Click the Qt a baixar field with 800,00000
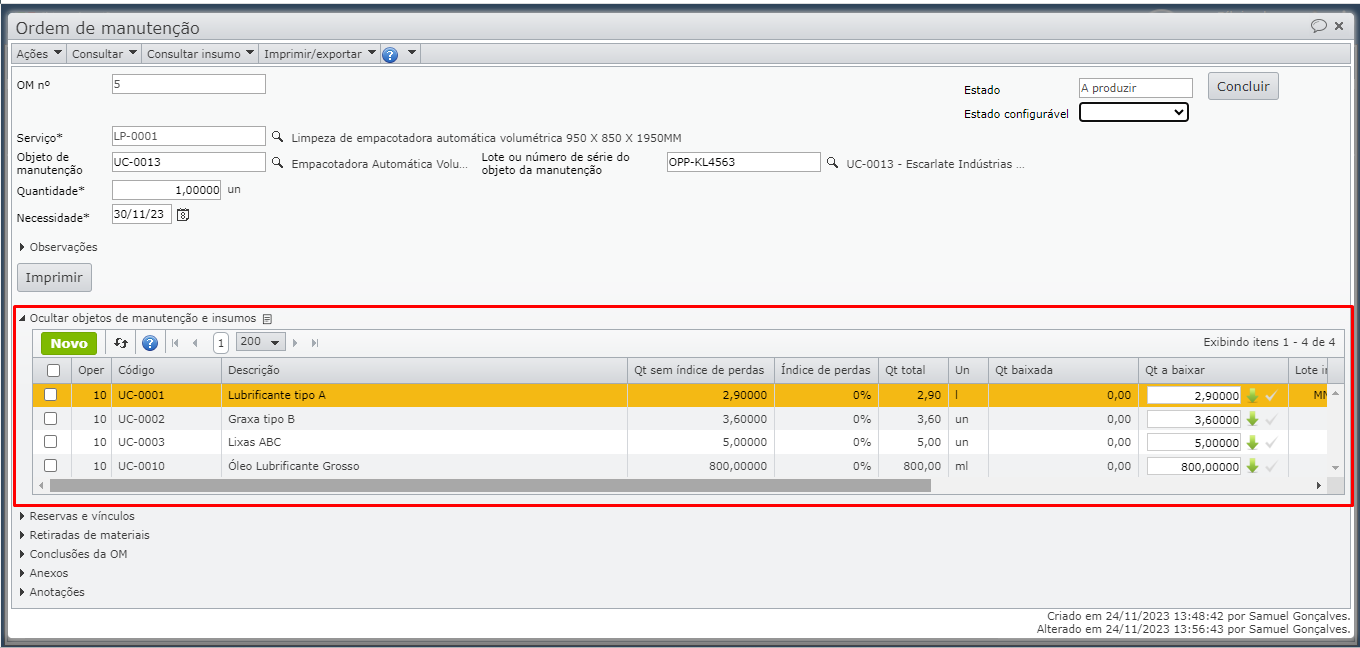1360x648 pixels. point(1194,466)
